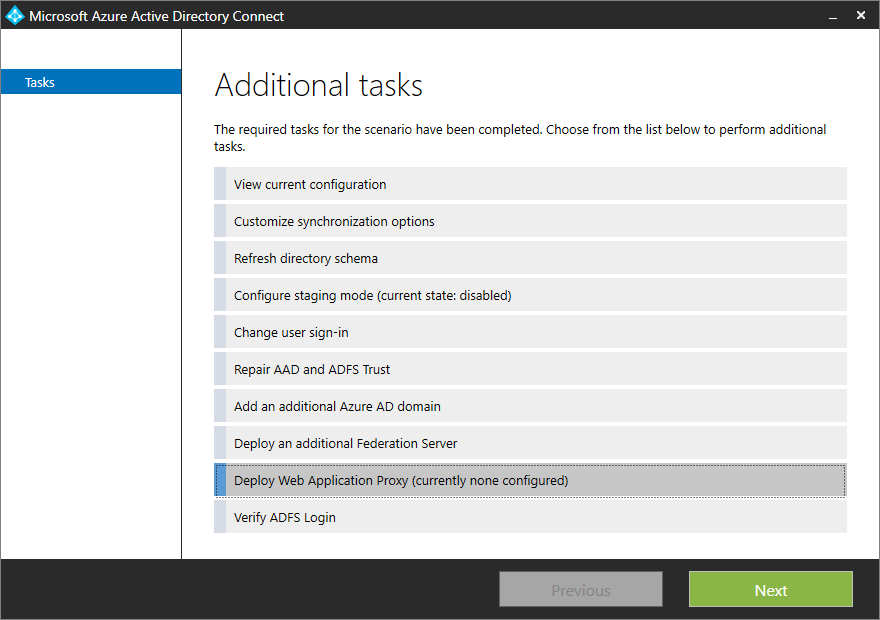Choose Repair AAD and ADFS Trust

(530, 369)
